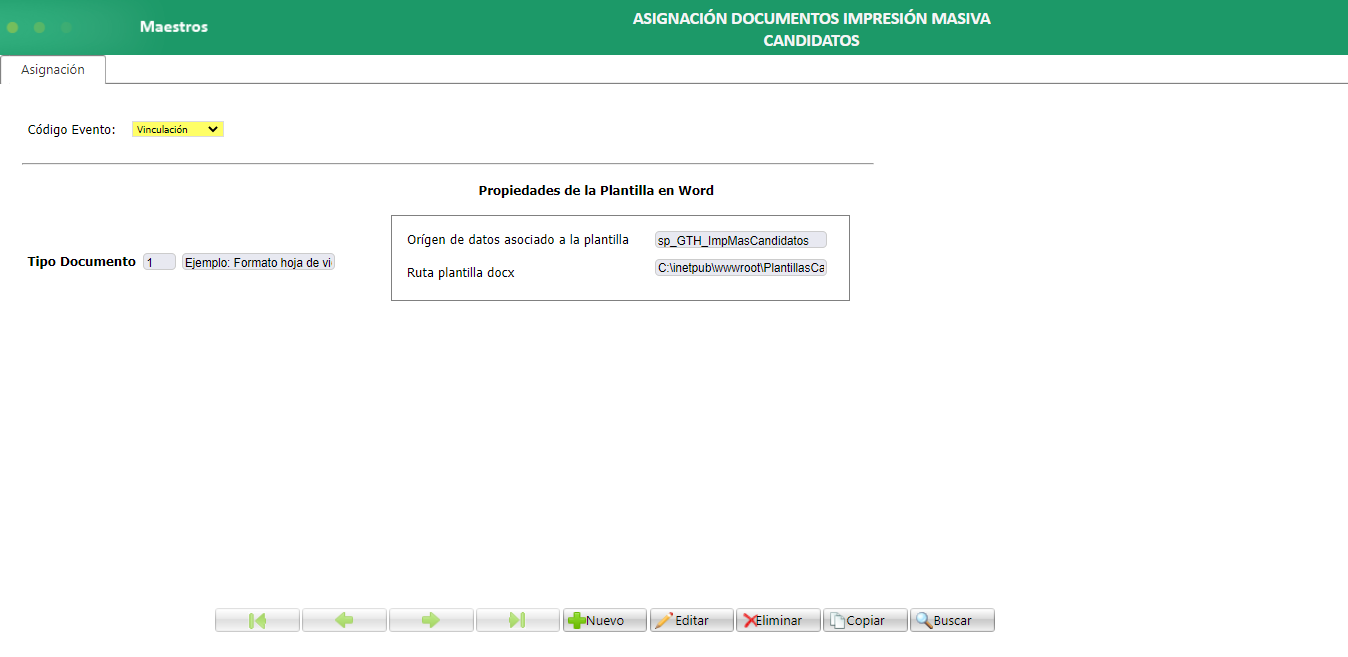Click the green plus icon on Nuevo
1348x657 pixels.
pos(580,620)
